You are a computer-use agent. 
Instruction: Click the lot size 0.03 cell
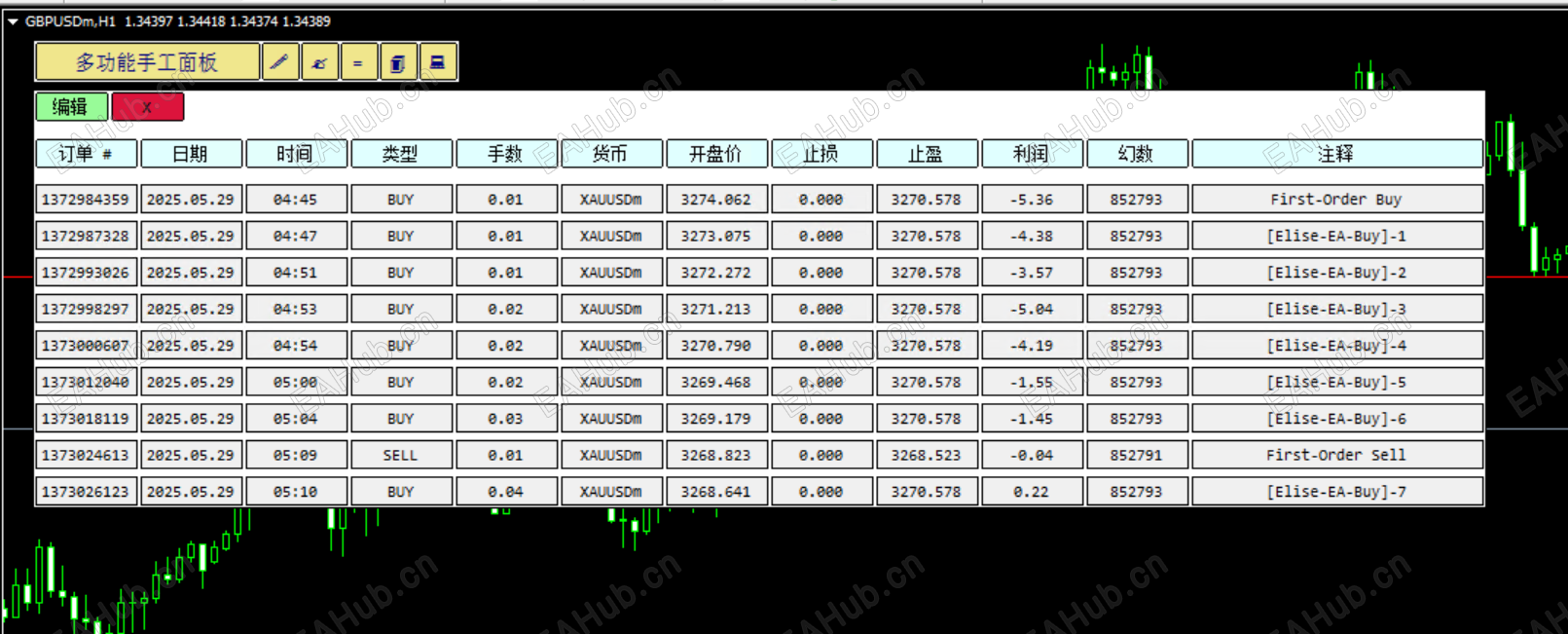[506, 419]
